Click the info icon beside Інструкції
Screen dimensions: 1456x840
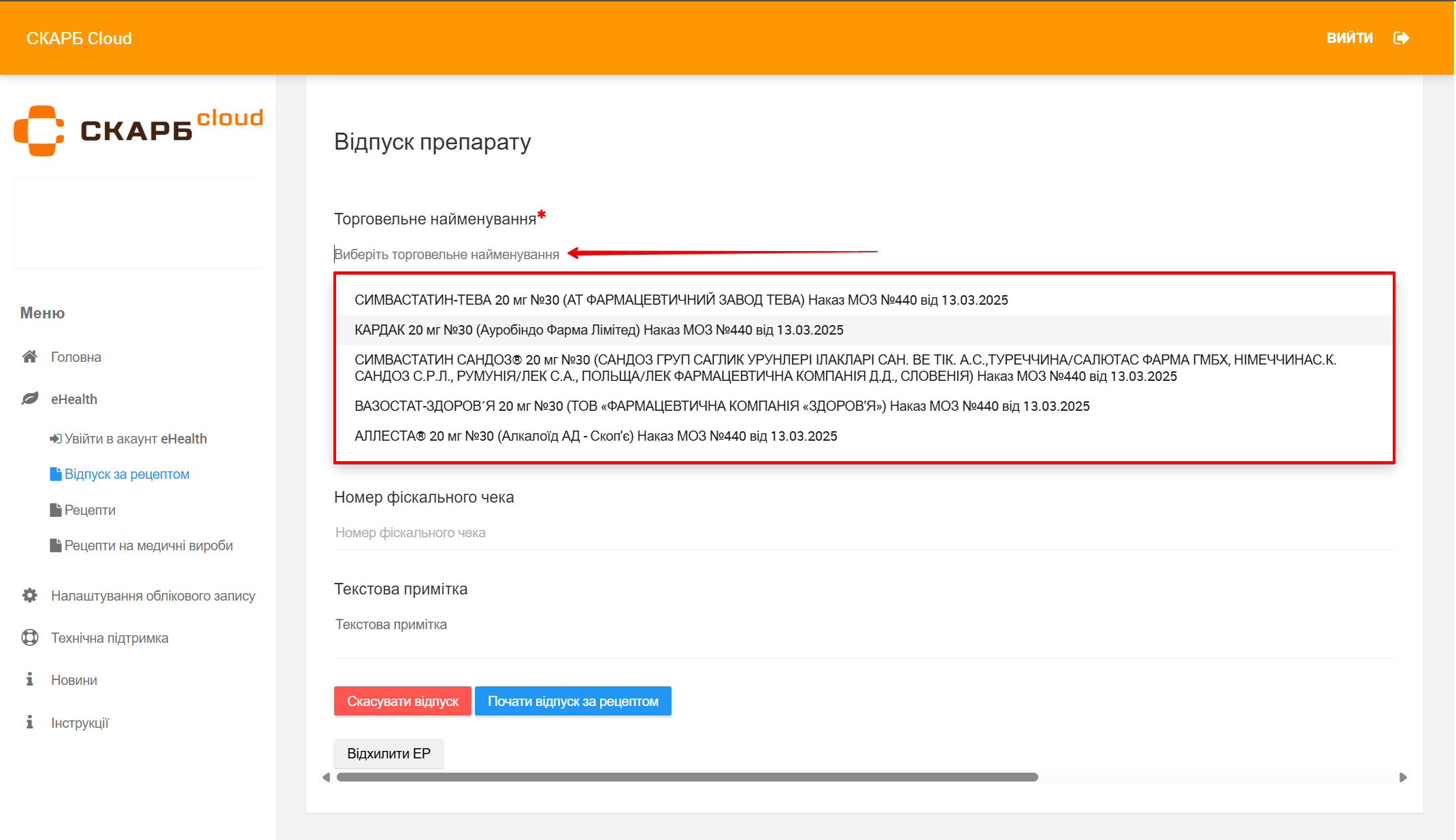point(29,722)
